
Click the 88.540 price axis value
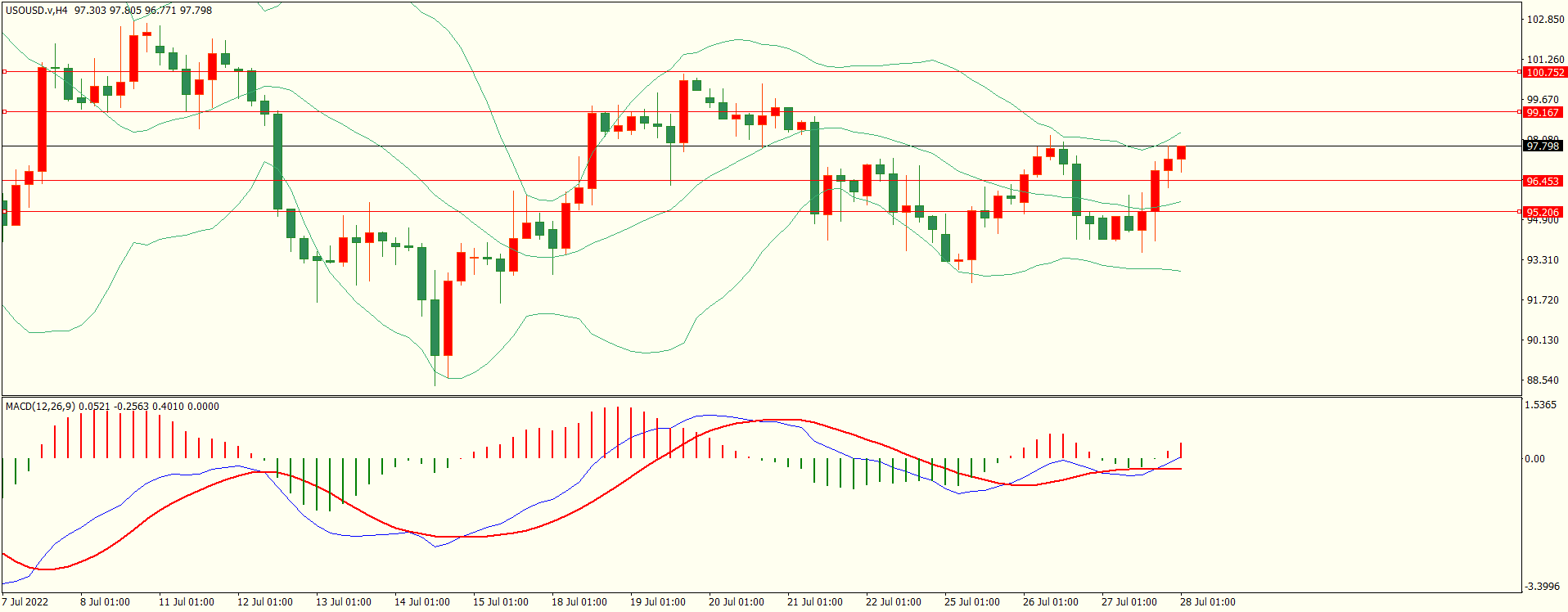(1542, 380)
